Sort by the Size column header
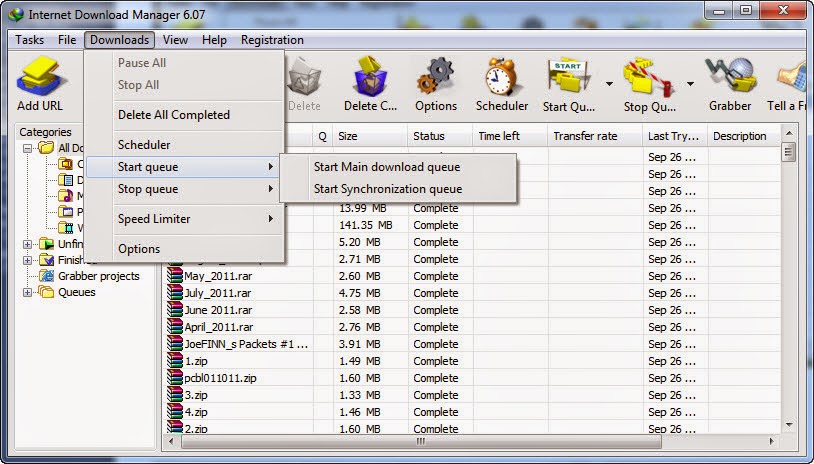The width and height of the screenshot is (814, 464). 370,136
